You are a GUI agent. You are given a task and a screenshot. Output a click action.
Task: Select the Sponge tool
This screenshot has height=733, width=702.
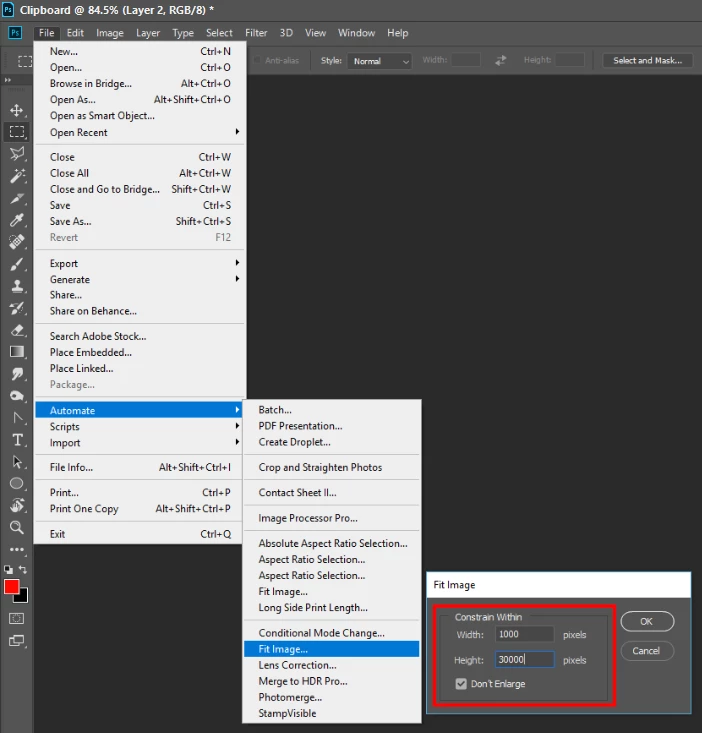(17, 395)
